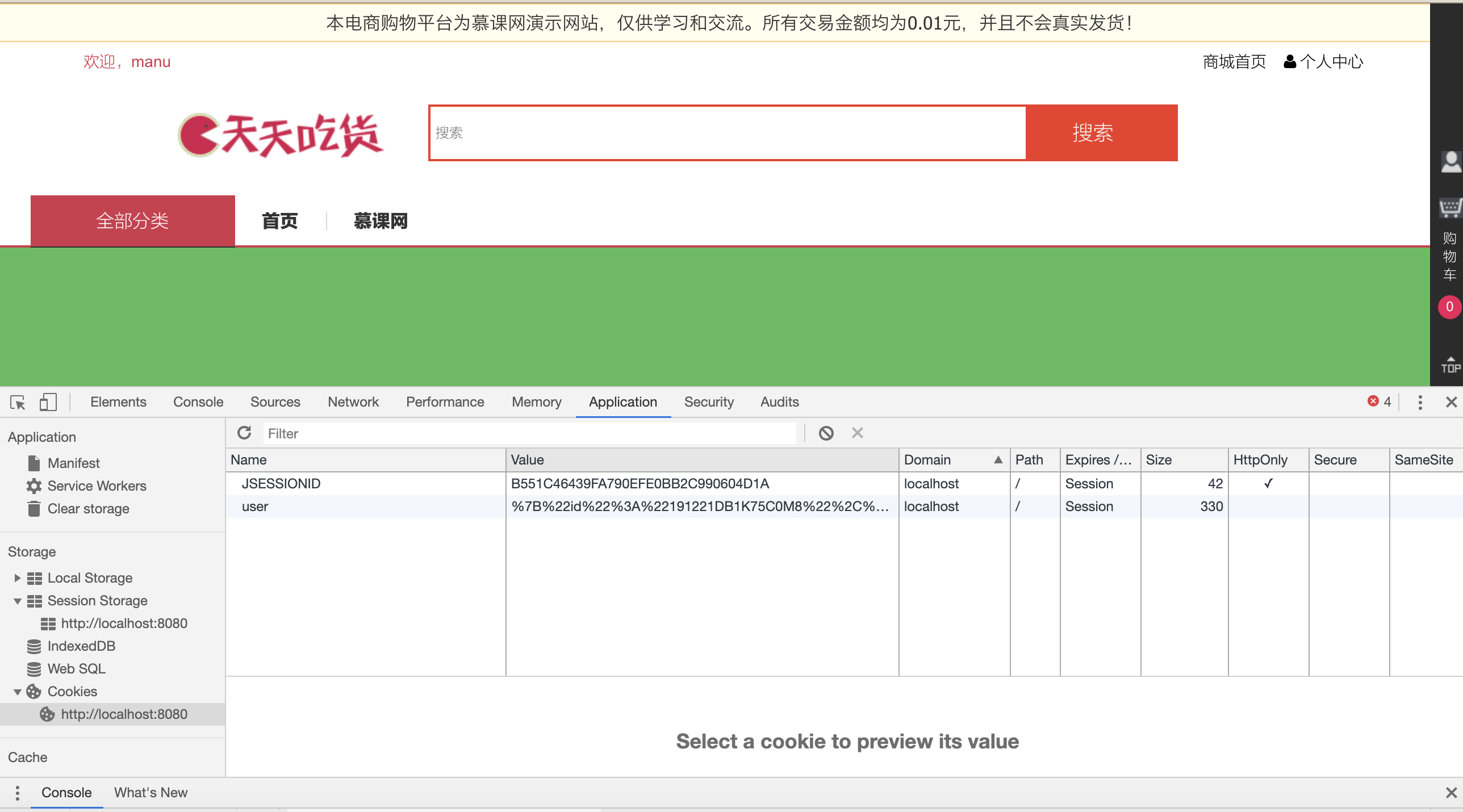Viewport: 1463px width, 812px height.
Task: Collapse the Cookies tree arrow
Action: pos(17,692)
